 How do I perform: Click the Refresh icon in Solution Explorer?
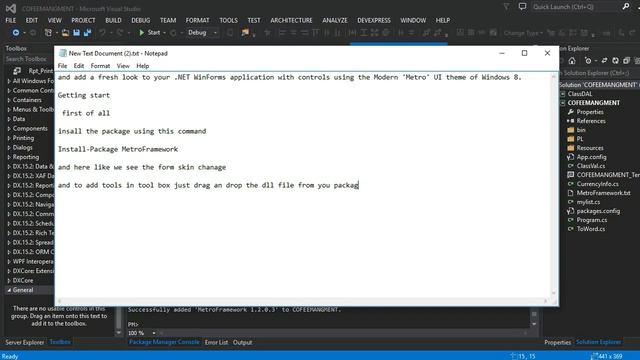point(616,61)
